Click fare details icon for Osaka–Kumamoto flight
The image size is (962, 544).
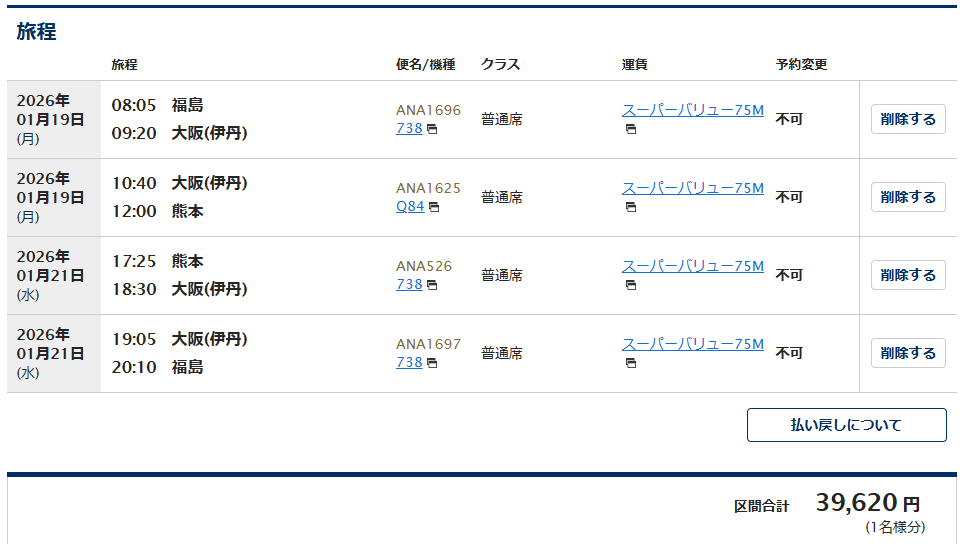pos(631,207)
